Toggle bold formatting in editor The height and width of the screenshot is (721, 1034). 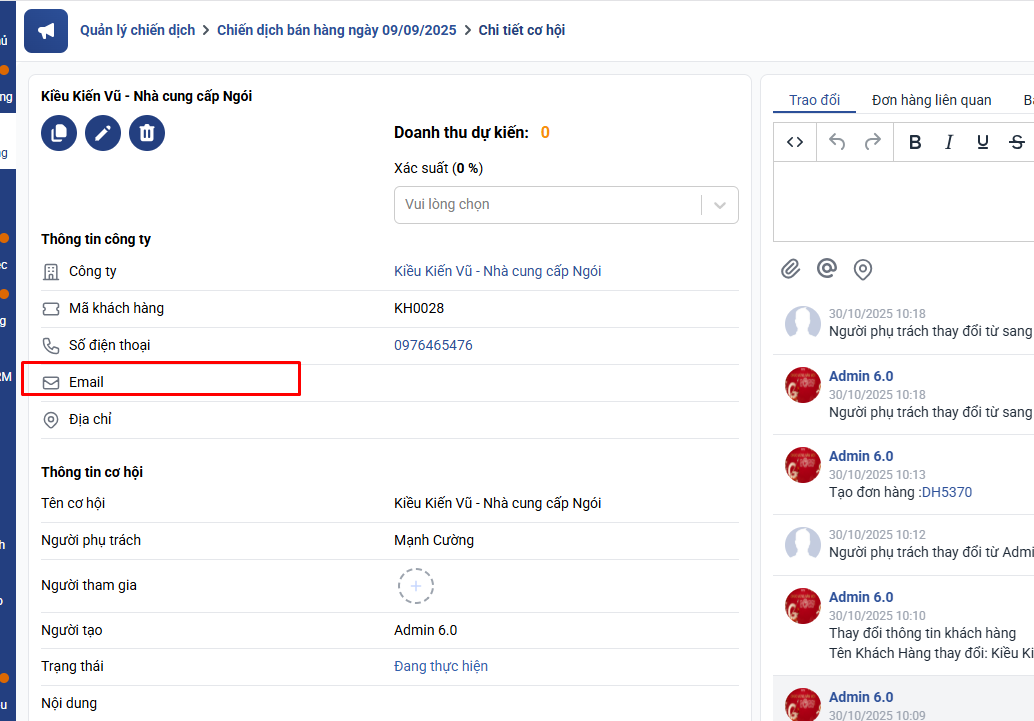pyautogui.click(x=915, y=142)
